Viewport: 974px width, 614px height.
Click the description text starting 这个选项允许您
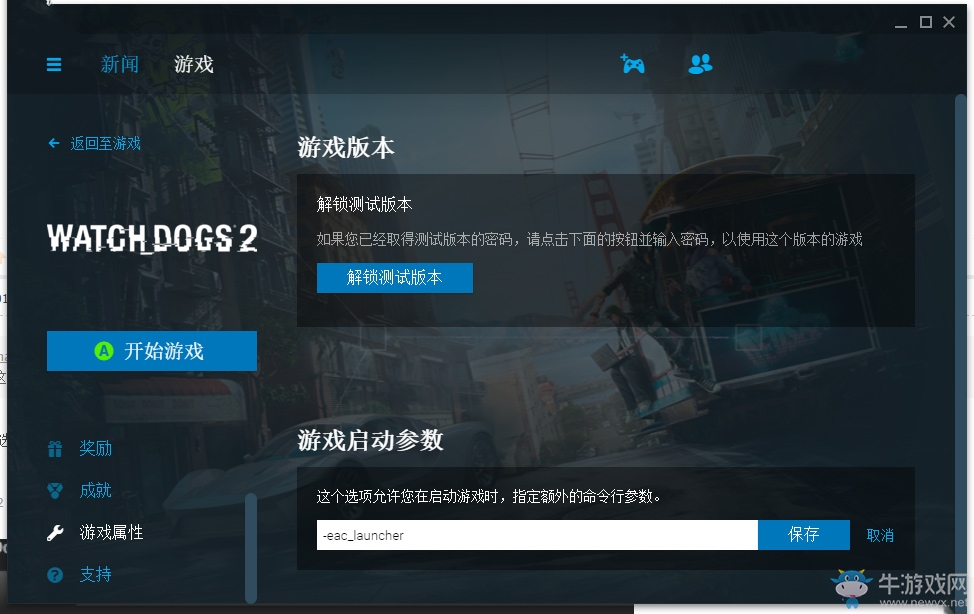click(489, 497)
